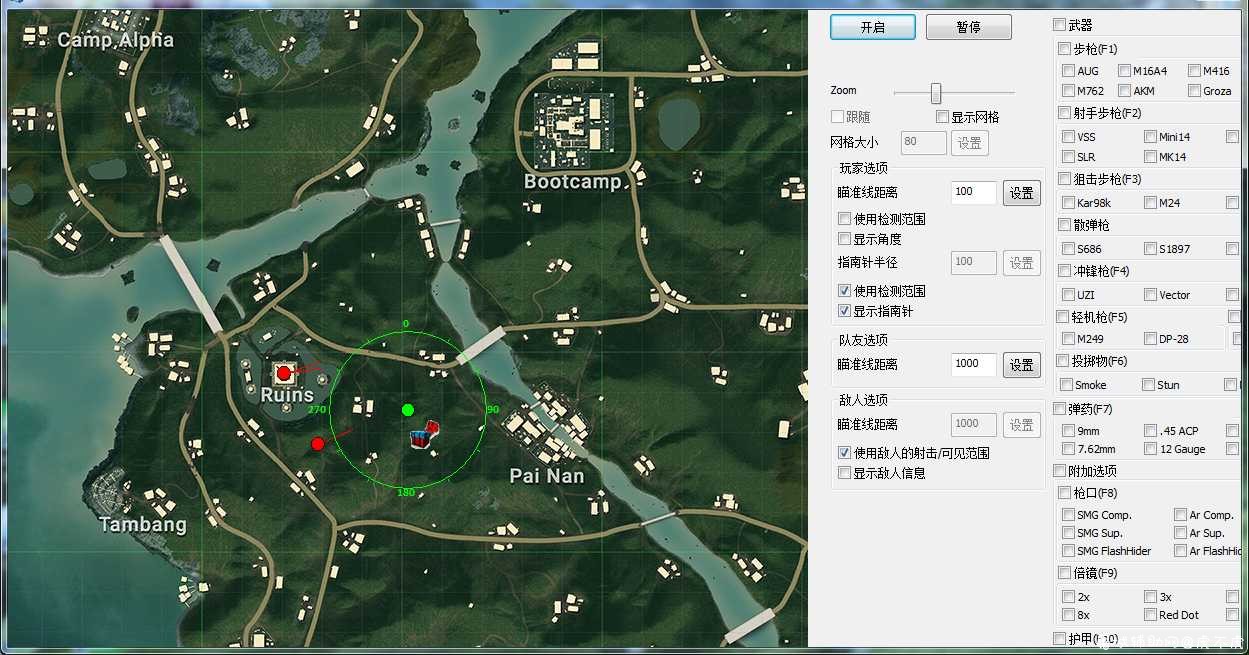Image resolution: width=1249 pixels, height=655 pixels.
Task: Uncheck 使用敌人的射击/可见范围 checkbox
Action: pos(844,453)
